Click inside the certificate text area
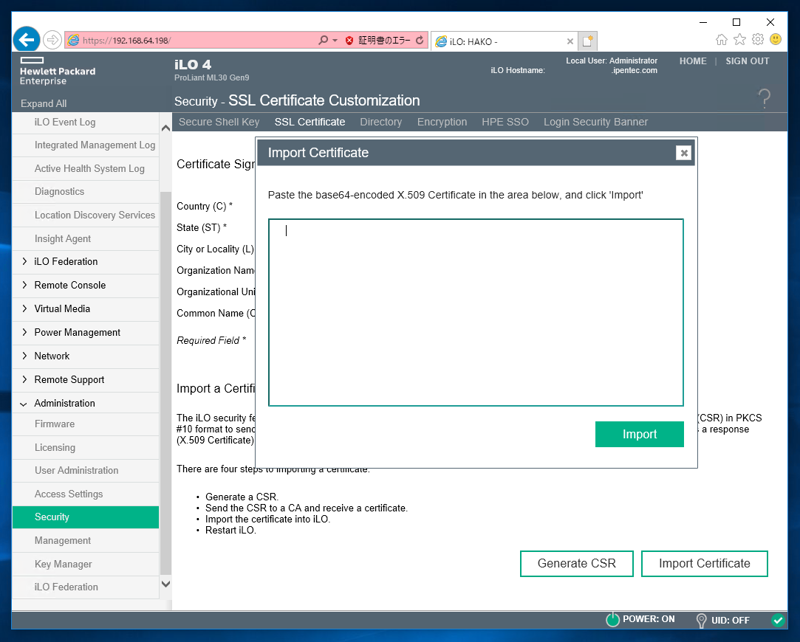The image size is (800, 642). [476, 312]
